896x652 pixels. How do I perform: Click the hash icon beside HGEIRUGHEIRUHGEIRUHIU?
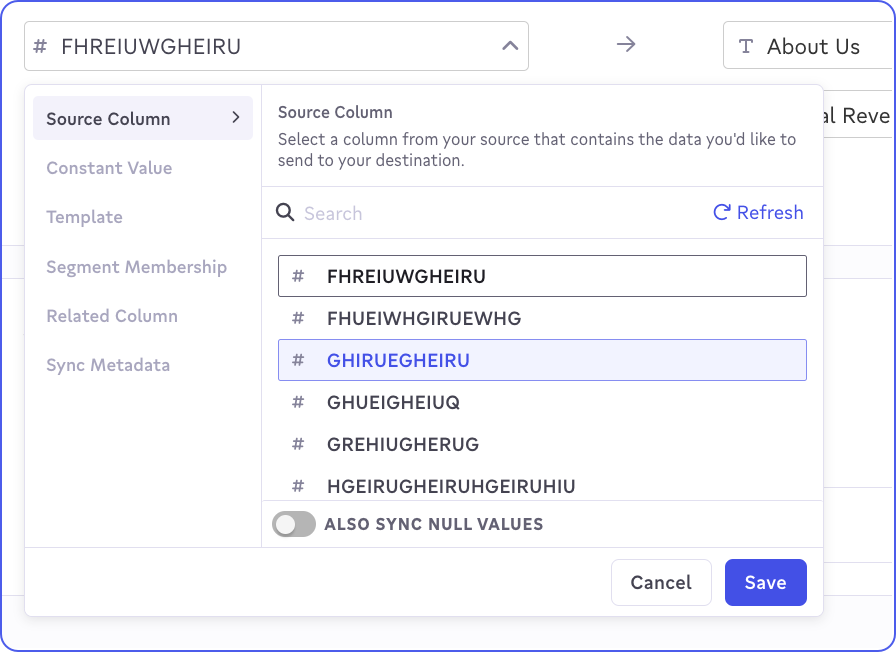coord(298,487)
